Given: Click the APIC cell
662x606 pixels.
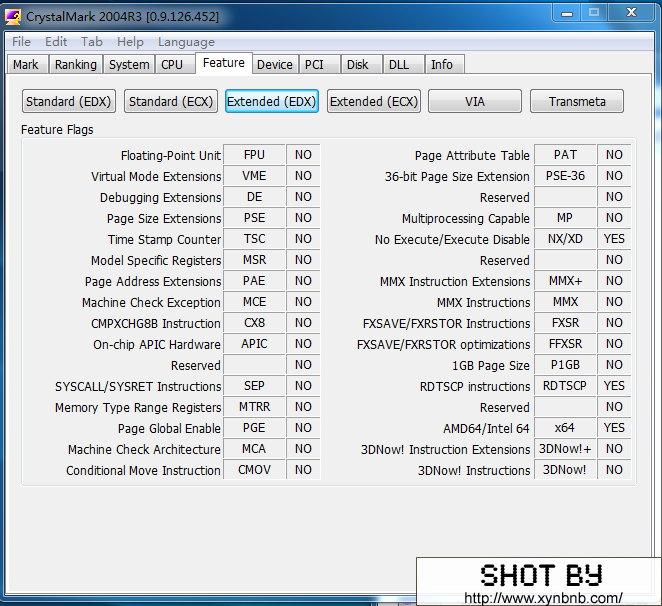Looking at the screenshot, I should tap(254, 344).
